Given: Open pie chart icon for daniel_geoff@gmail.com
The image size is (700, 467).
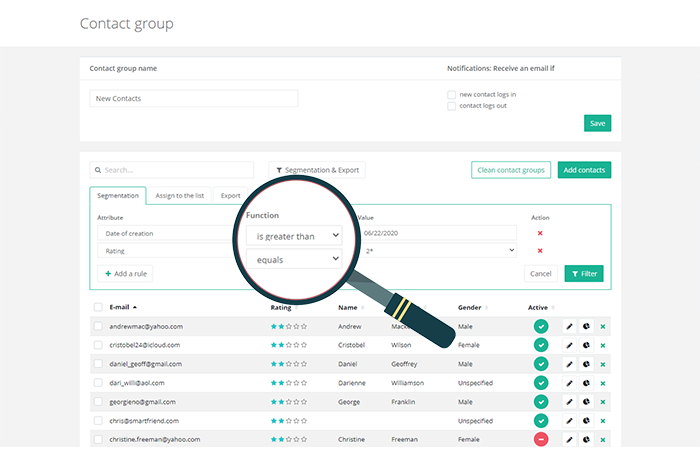Looking at the screenshot, I should 586,364.
